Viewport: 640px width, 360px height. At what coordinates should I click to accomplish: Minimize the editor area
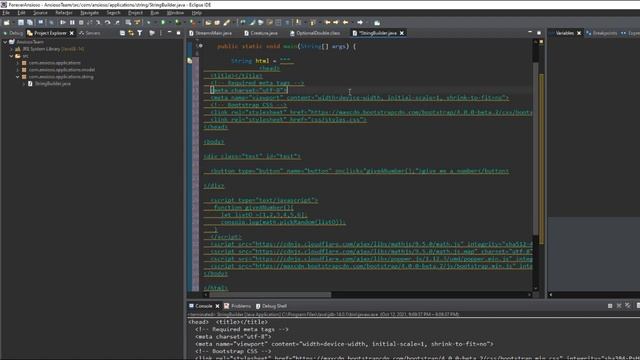pyautogui.click(x=530, y=32)
